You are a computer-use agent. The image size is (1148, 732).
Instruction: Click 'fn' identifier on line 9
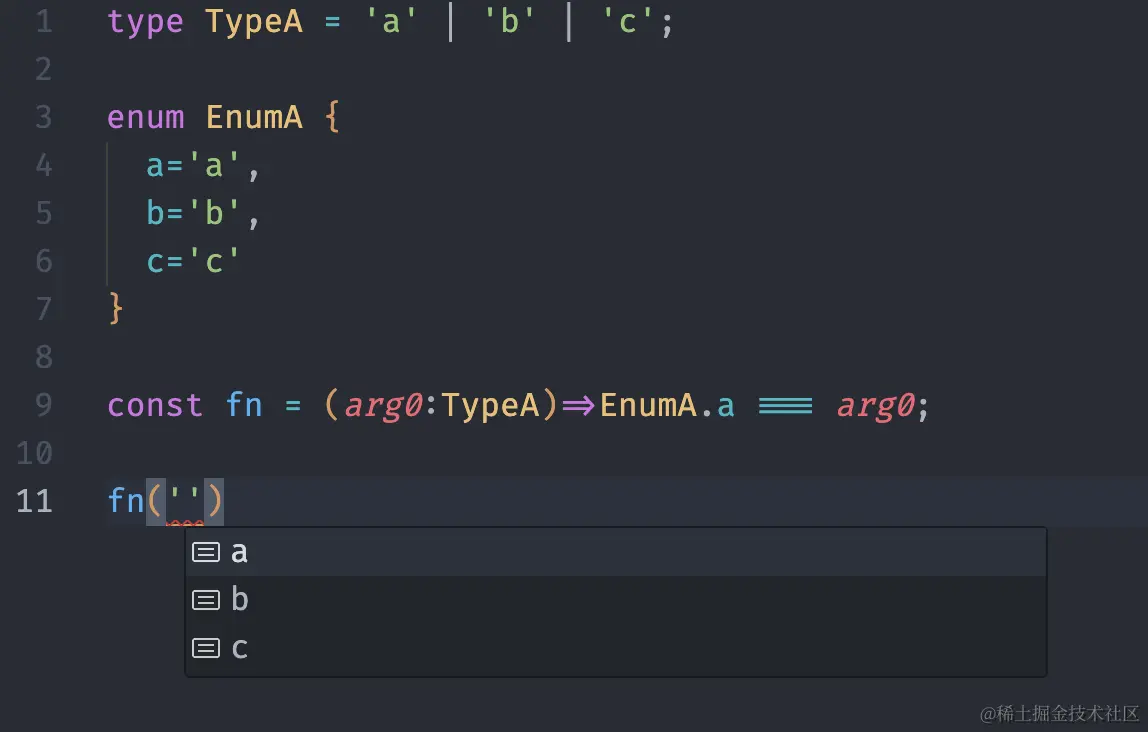[x=244, y=405]
